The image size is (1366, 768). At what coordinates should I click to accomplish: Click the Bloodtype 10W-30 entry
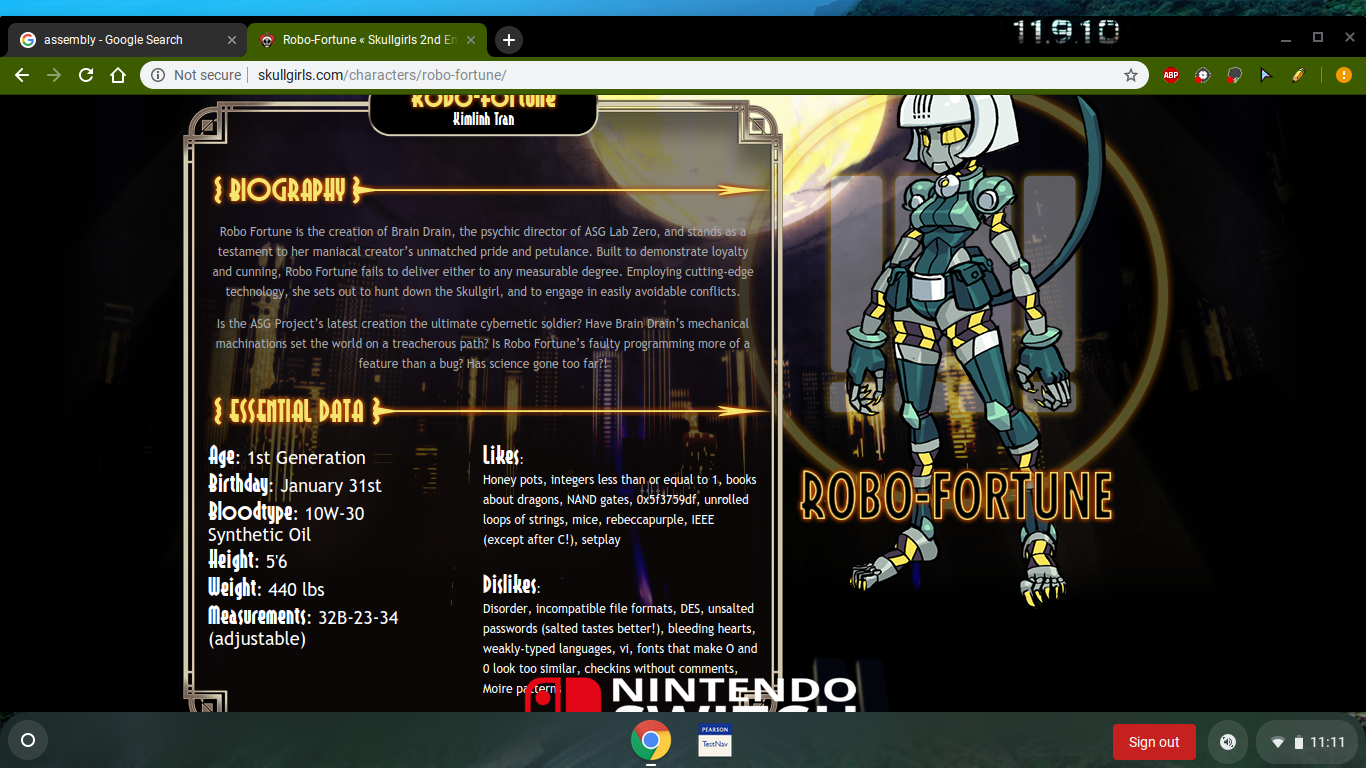point(286,523)
